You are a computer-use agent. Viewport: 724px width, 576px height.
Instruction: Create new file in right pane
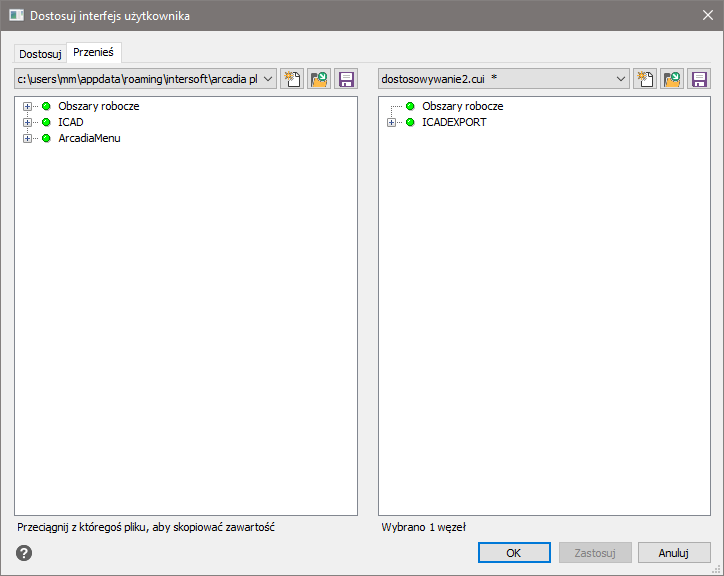pyautogui.click(x=646, y=79)
